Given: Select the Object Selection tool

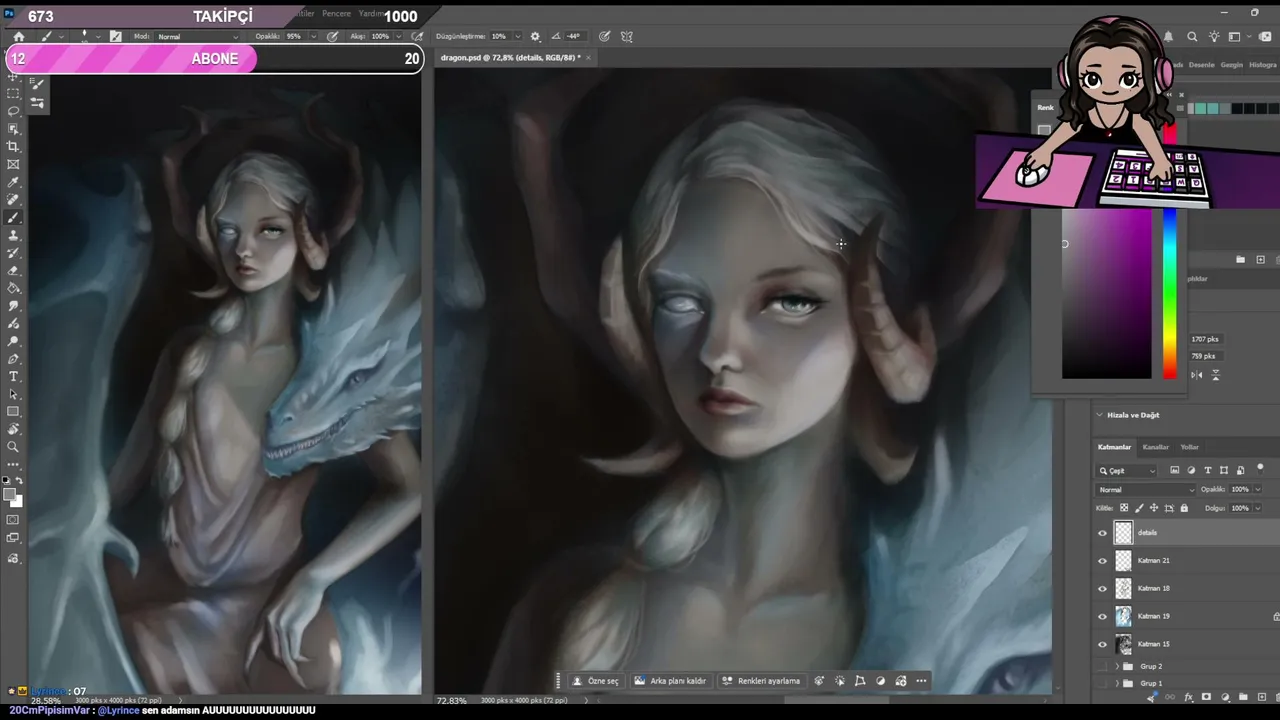Looking at the screenshot, I should click(13, 129).
